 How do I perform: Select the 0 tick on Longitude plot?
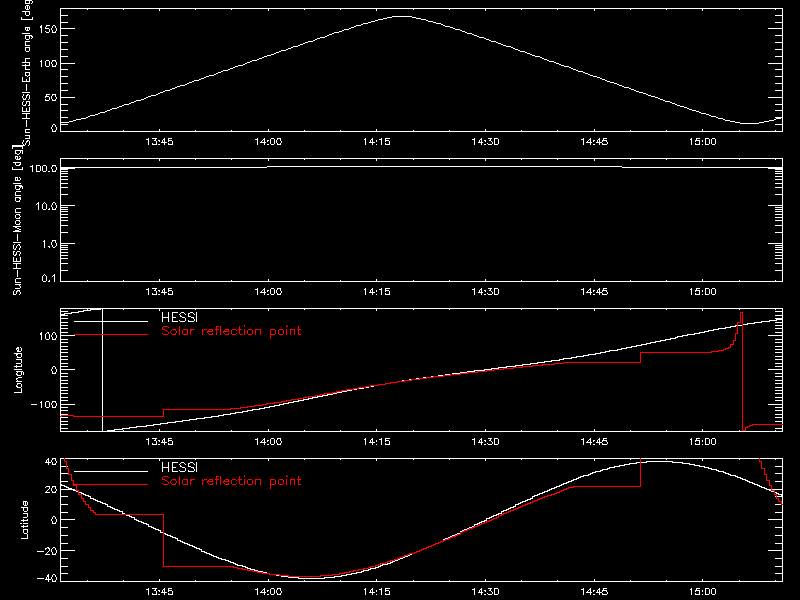coord(54,370)
